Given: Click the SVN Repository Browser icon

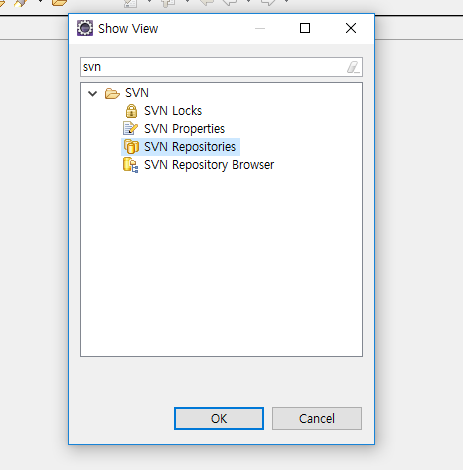Looking at the screenshot, I should pyautogui.click(x=130, y=165).
